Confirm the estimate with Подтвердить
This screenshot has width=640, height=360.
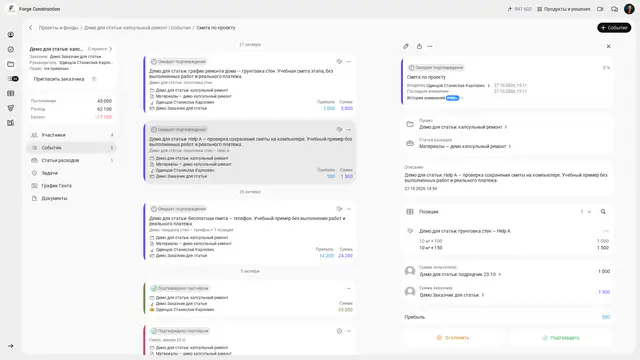pyautogui.click(x=560, y=338)
